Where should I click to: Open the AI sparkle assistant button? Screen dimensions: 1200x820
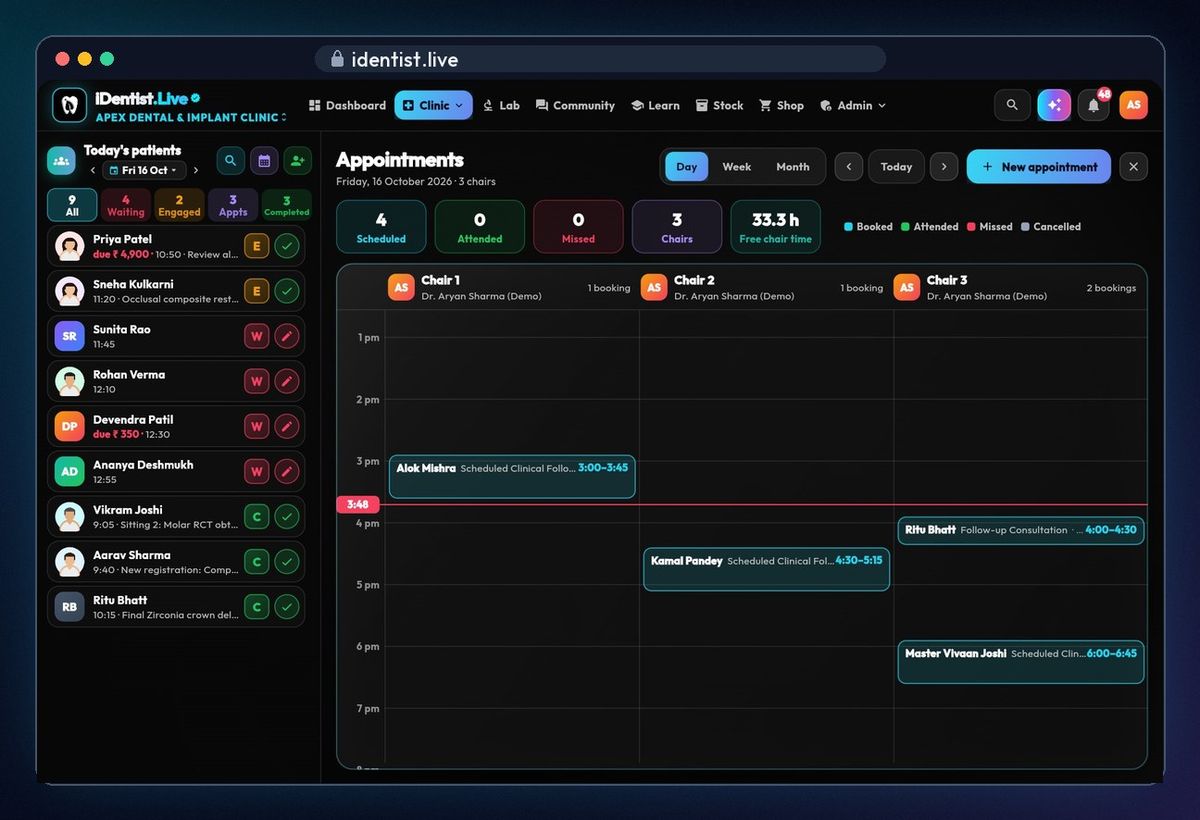pyautogui.click(x=1054, y=105)
